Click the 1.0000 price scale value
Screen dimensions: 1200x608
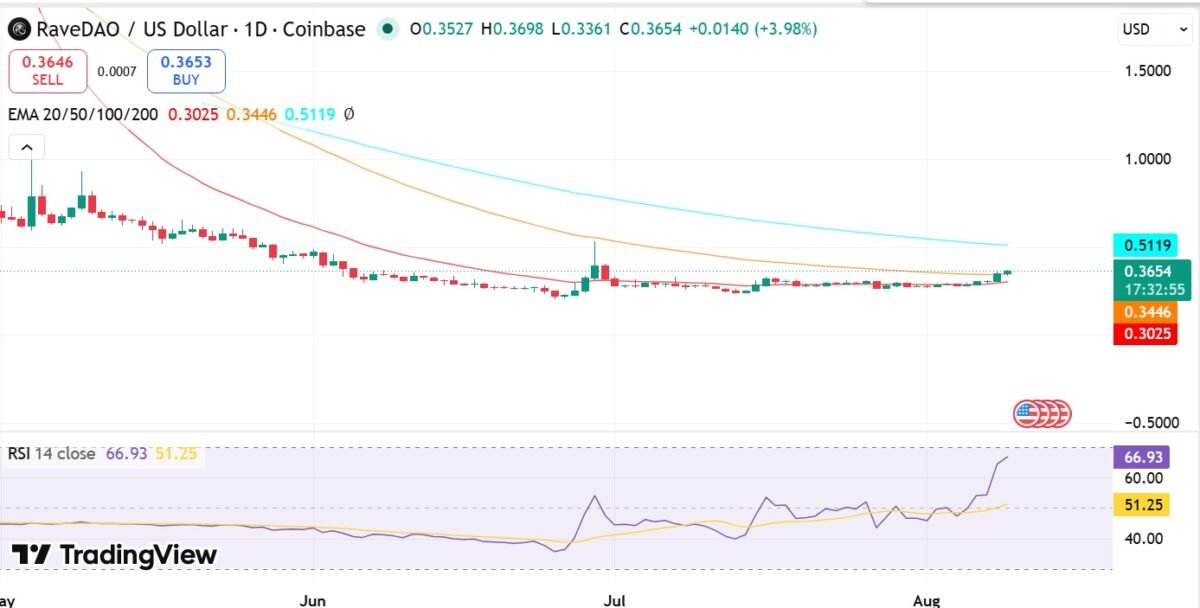pos(1146,159)
